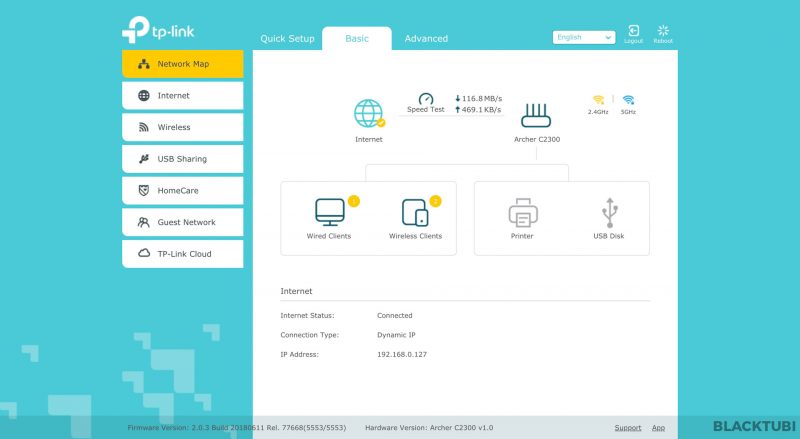800x439 pixels.
Task: Click the Wired Clients count badge
Action: 354,201
